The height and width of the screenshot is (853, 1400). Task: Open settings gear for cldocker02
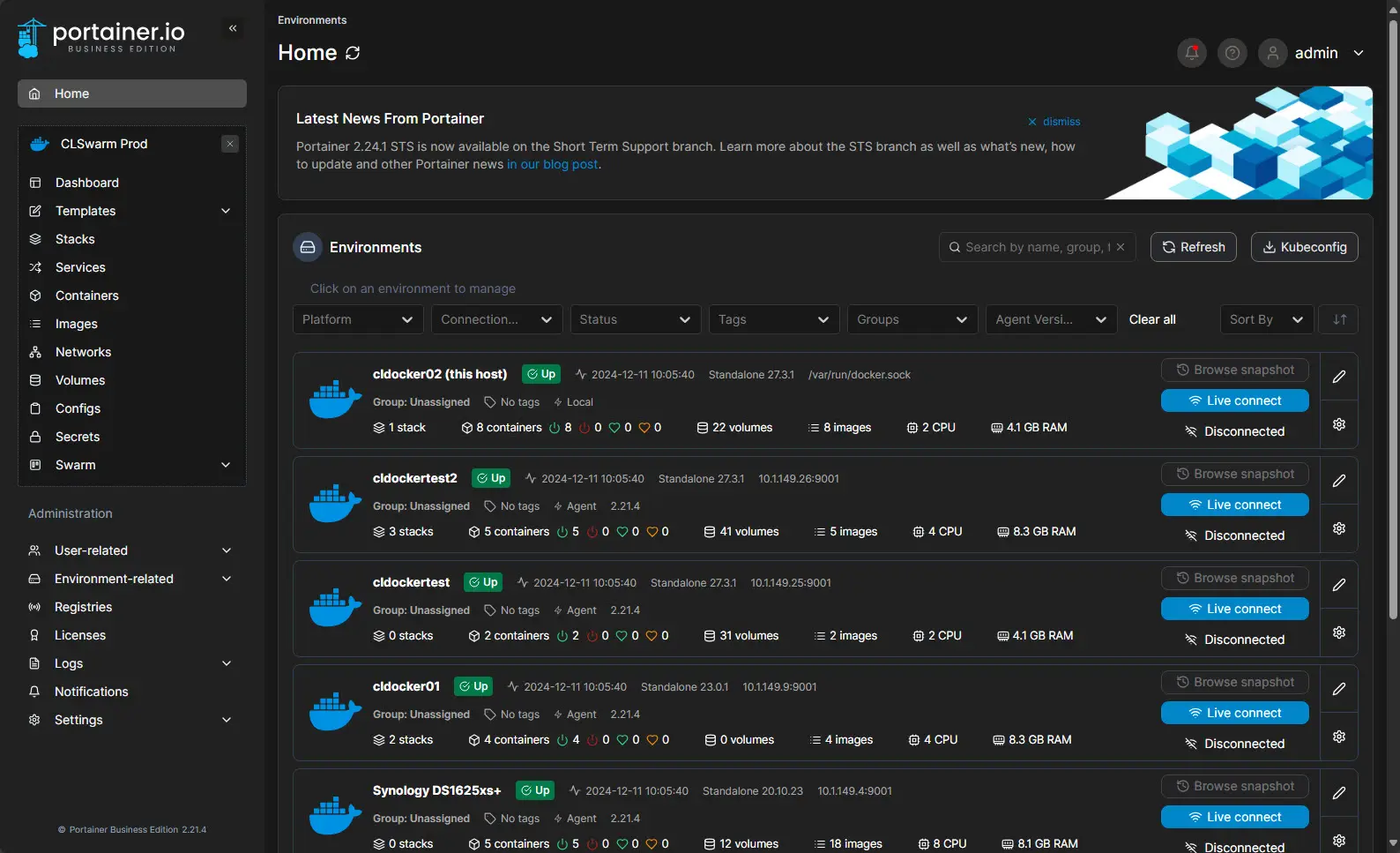(x=1339, y=424)
